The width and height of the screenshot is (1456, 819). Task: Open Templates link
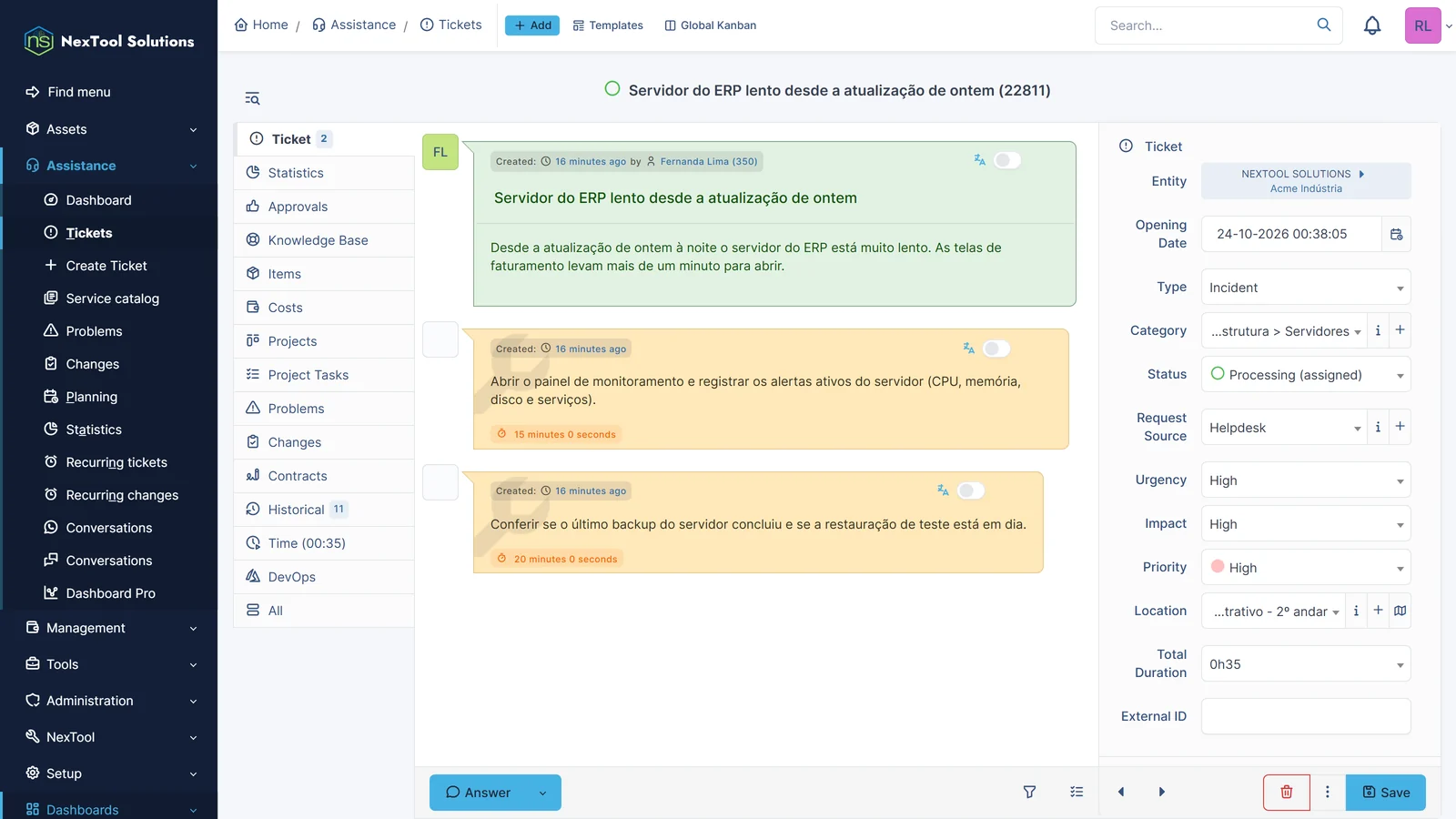click(x=608, y=25)
